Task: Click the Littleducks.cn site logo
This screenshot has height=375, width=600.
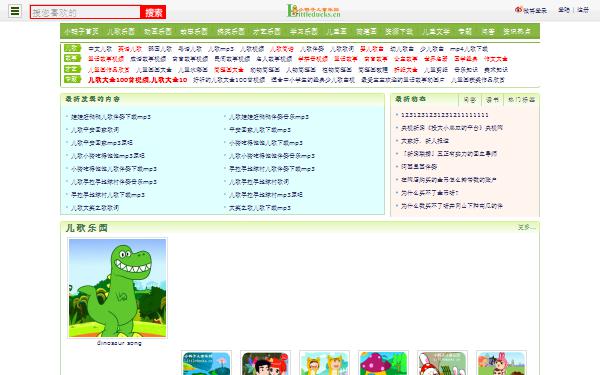Action: pos(313,11)
